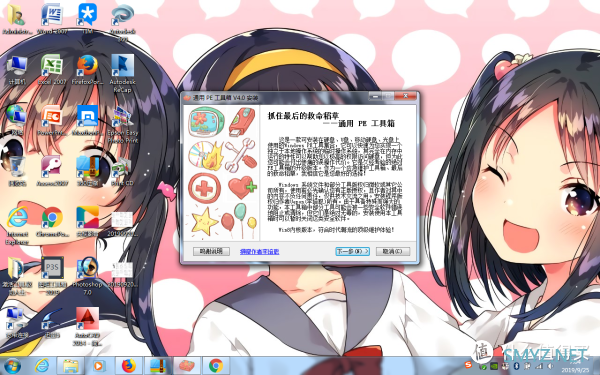Open the volume speaker tray icon

(550, 366)
